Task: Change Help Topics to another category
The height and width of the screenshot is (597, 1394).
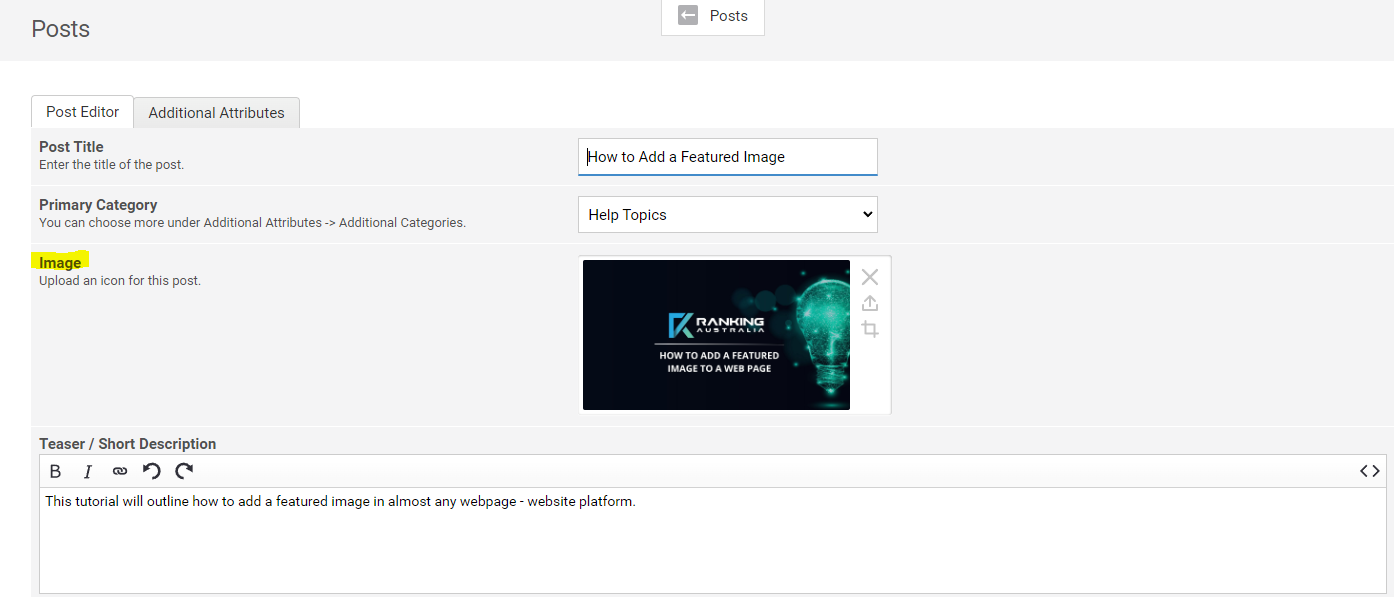Action: [x=727, y=214]
